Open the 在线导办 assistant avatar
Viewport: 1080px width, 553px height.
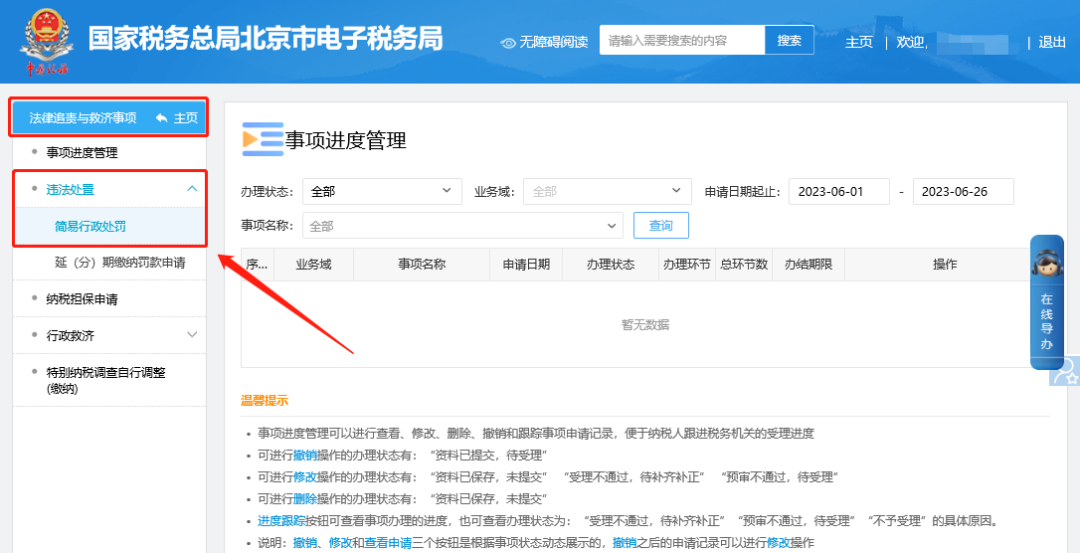[1046, 264]
